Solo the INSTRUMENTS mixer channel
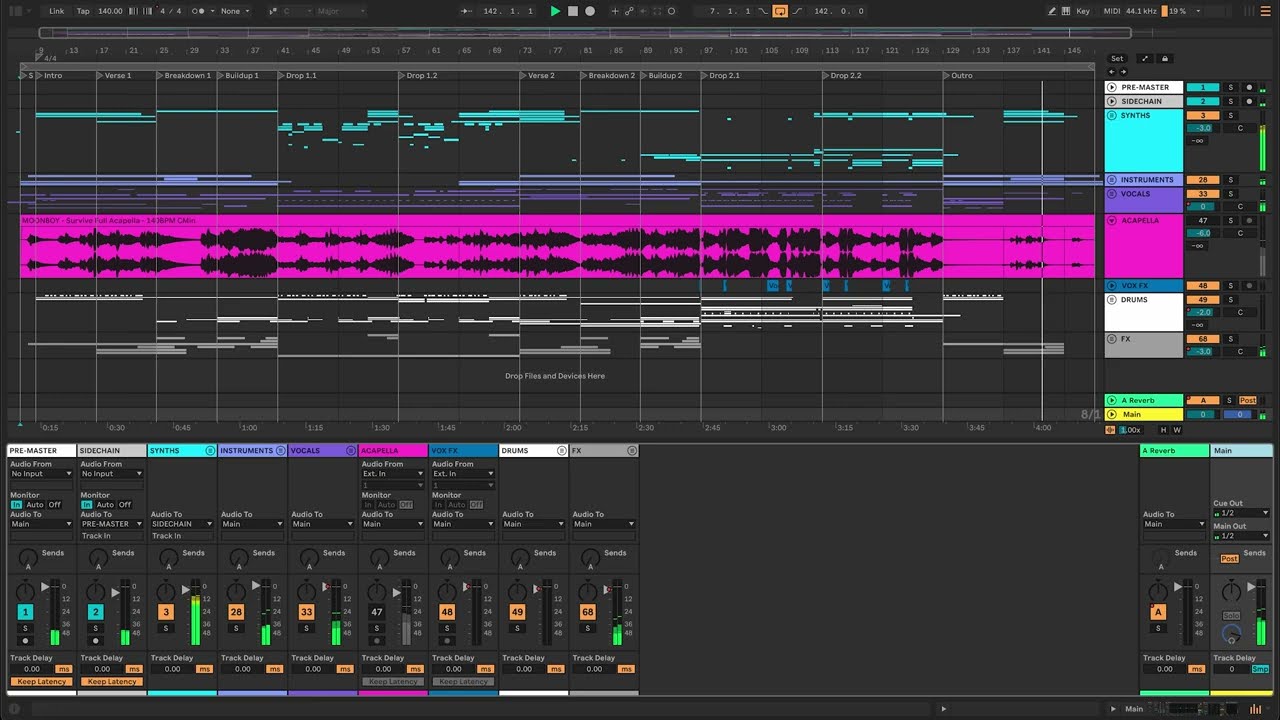 click(236, 629)
